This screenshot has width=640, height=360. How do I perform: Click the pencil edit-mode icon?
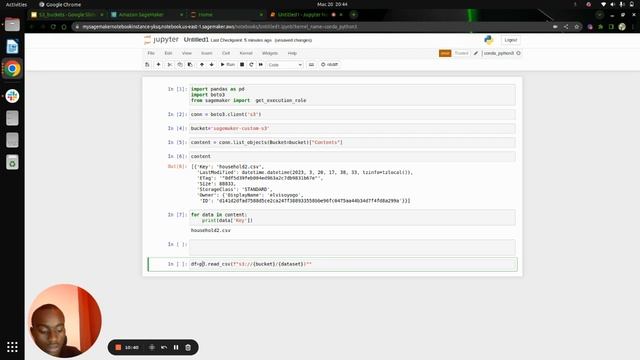pyautogui.click(x=476, y=53)
